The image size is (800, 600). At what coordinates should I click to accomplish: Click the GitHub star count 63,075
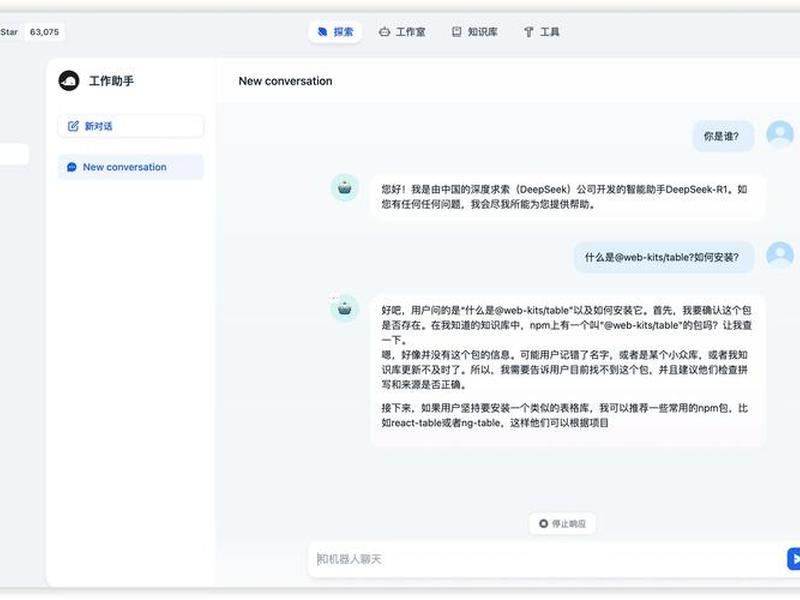[44, 32]
